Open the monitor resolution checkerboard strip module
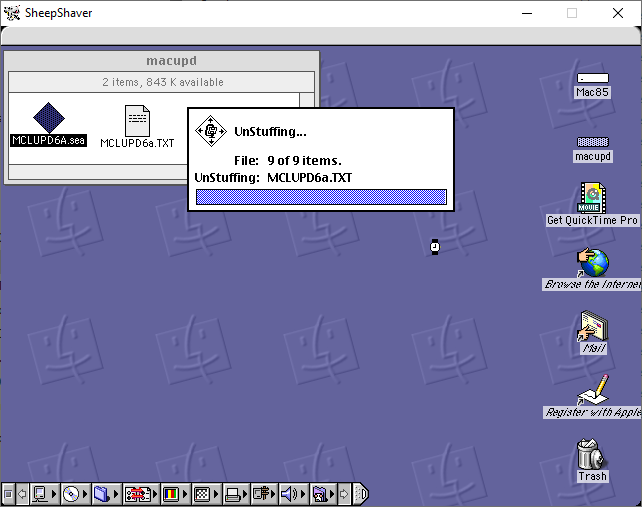642x507 pixels. click(x=206, y=494)
